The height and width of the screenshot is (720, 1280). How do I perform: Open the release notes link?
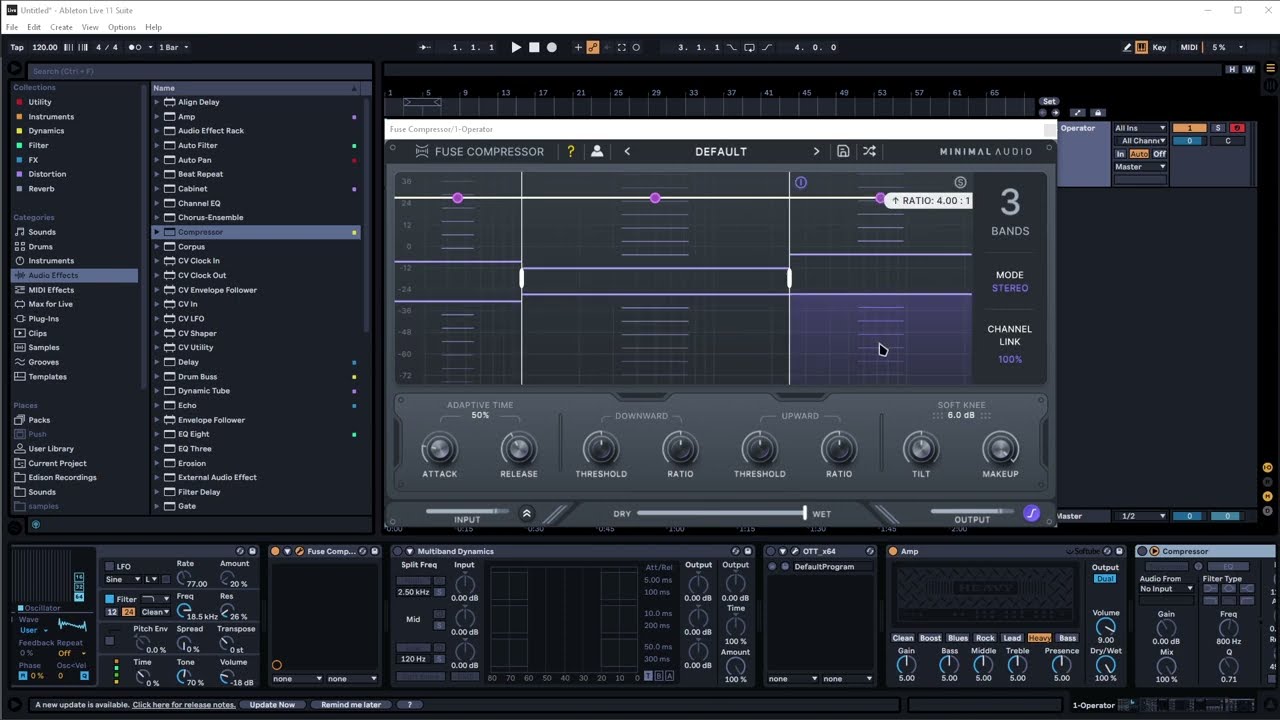(184, 705)
